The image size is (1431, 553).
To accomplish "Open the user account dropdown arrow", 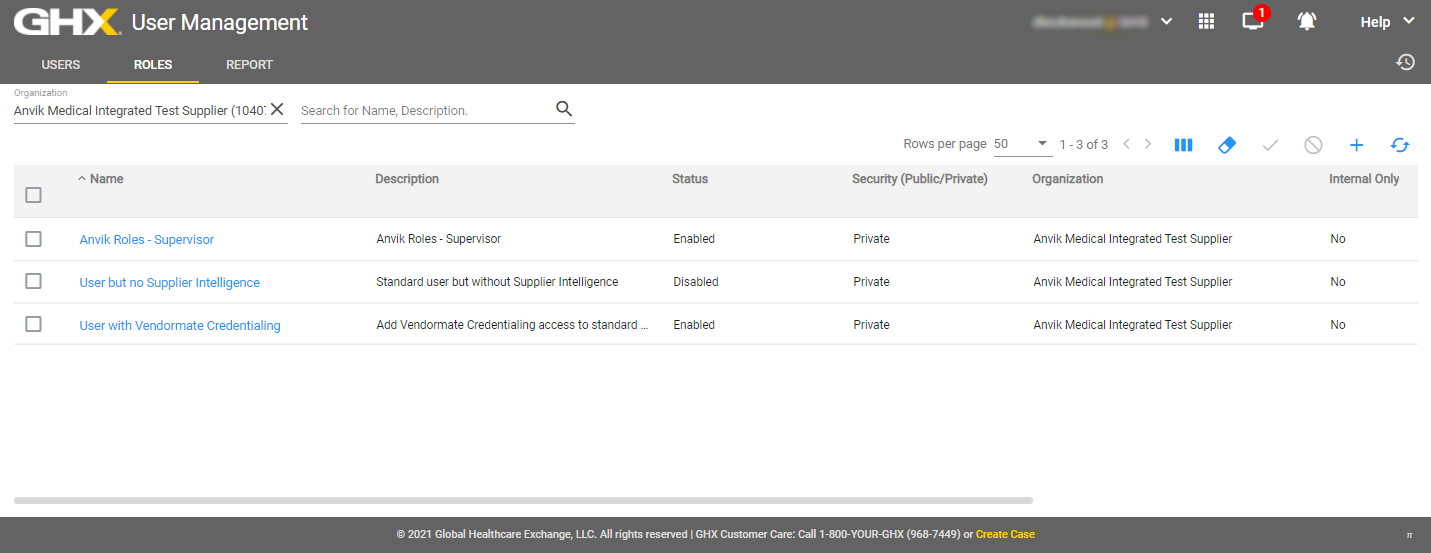I will pyautogui.click(x=1166, y=21).
